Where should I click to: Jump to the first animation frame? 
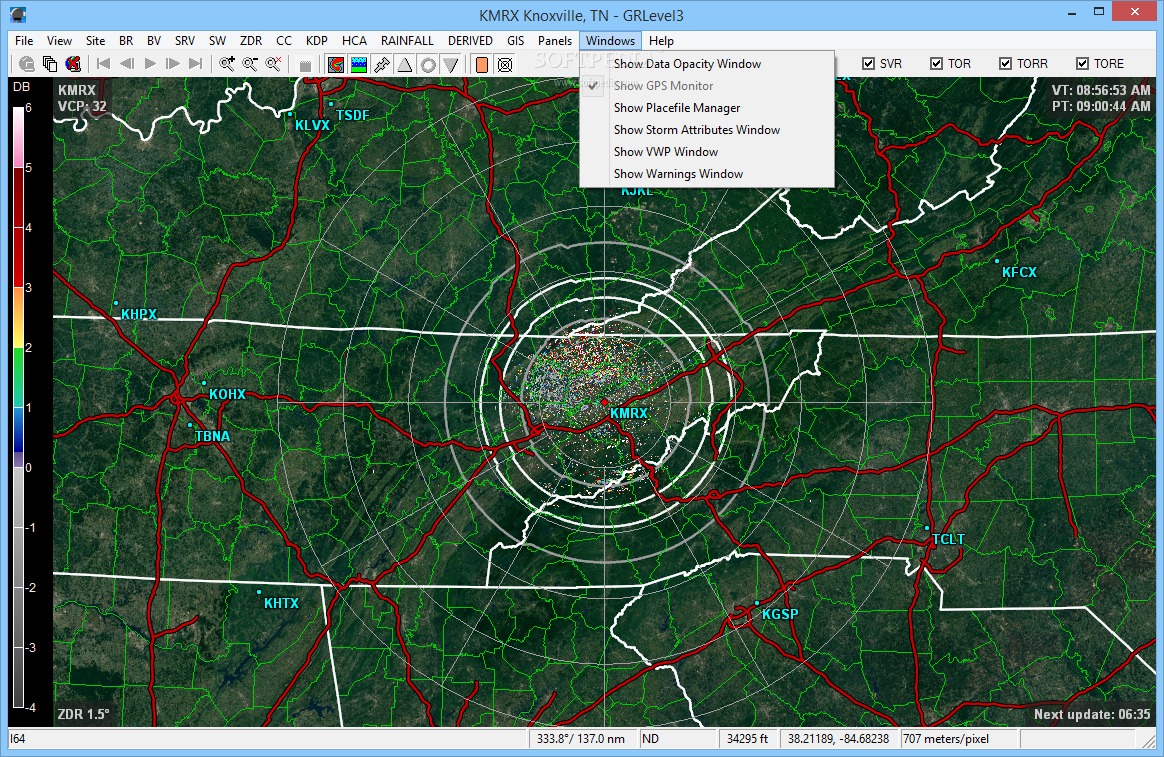[104, 64]
